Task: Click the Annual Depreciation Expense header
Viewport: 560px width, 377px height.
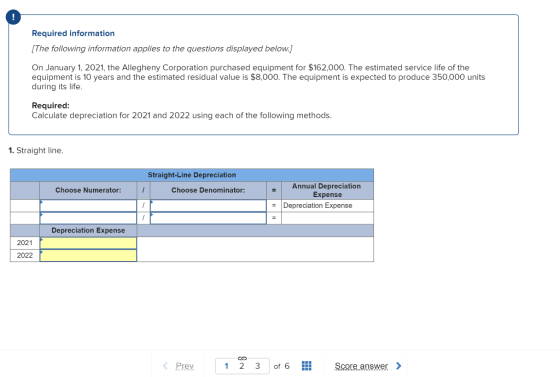Action: pos(327,190)
